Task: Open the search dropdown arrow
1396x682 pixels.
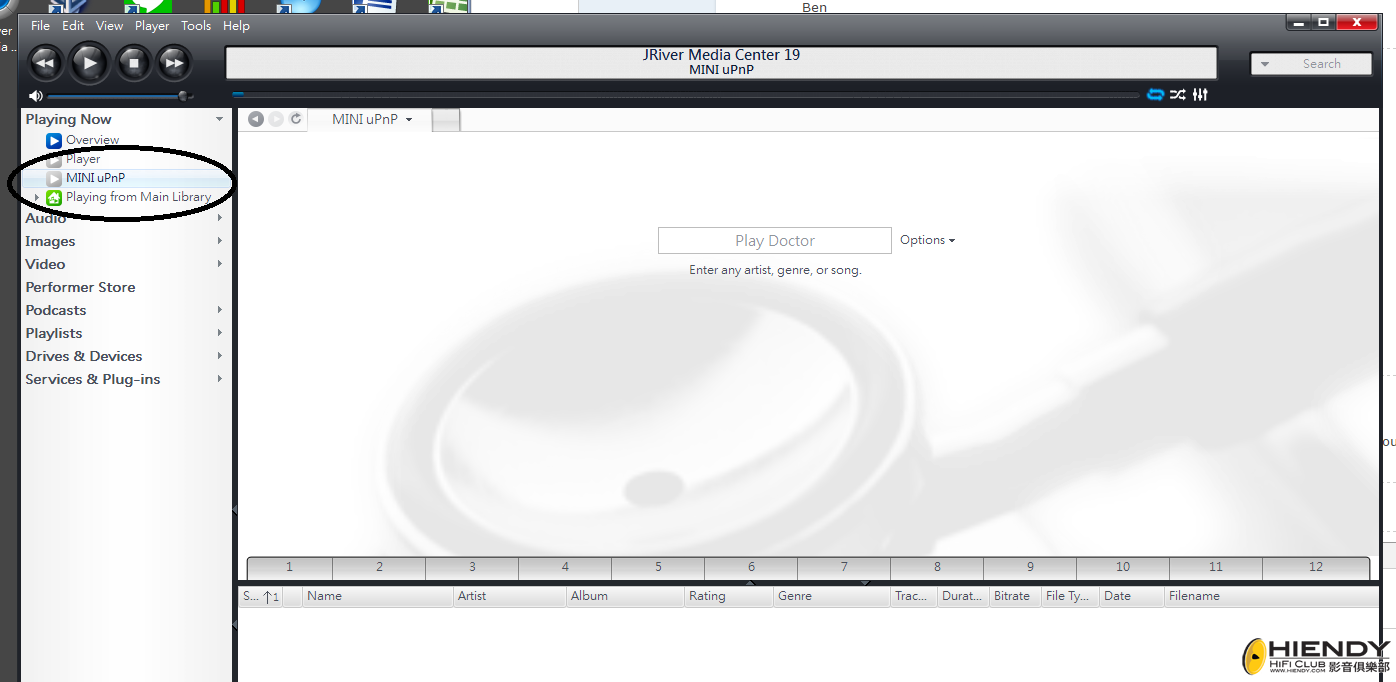Action: [x=1264, y=64]
